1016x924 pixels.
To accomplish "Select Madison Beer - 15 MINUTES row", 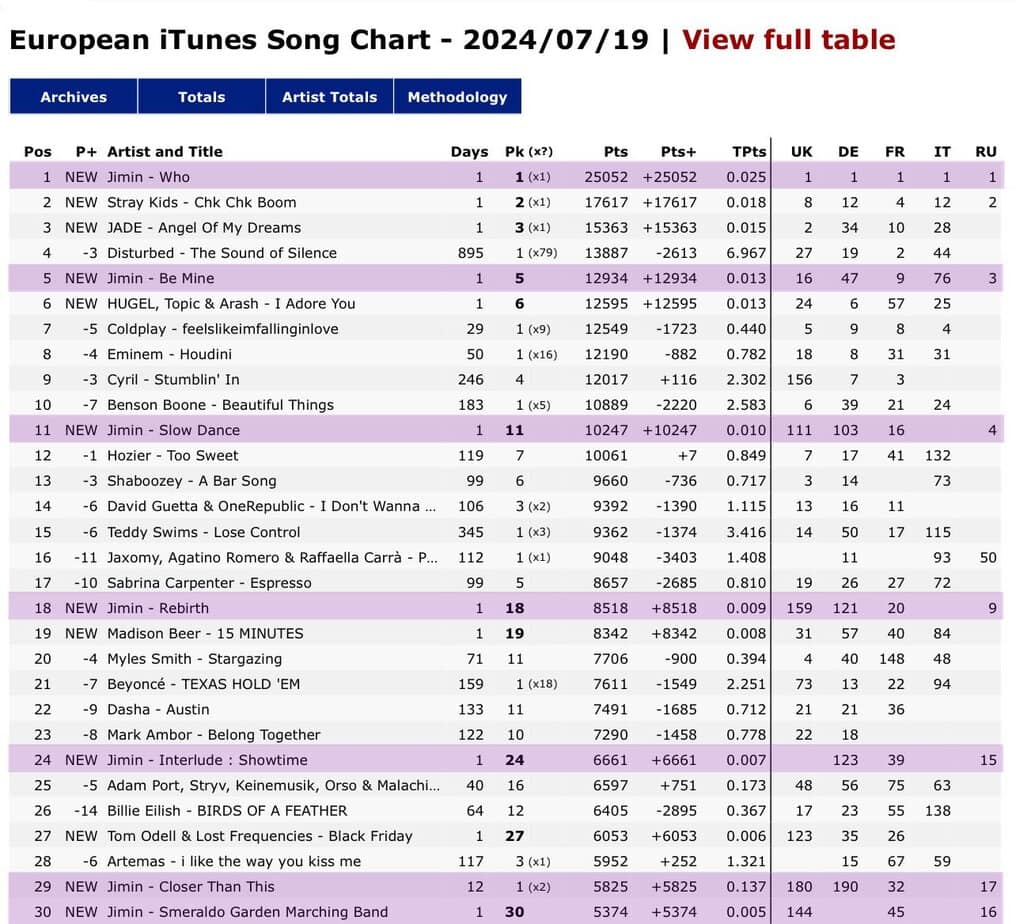I will [205, 633].
